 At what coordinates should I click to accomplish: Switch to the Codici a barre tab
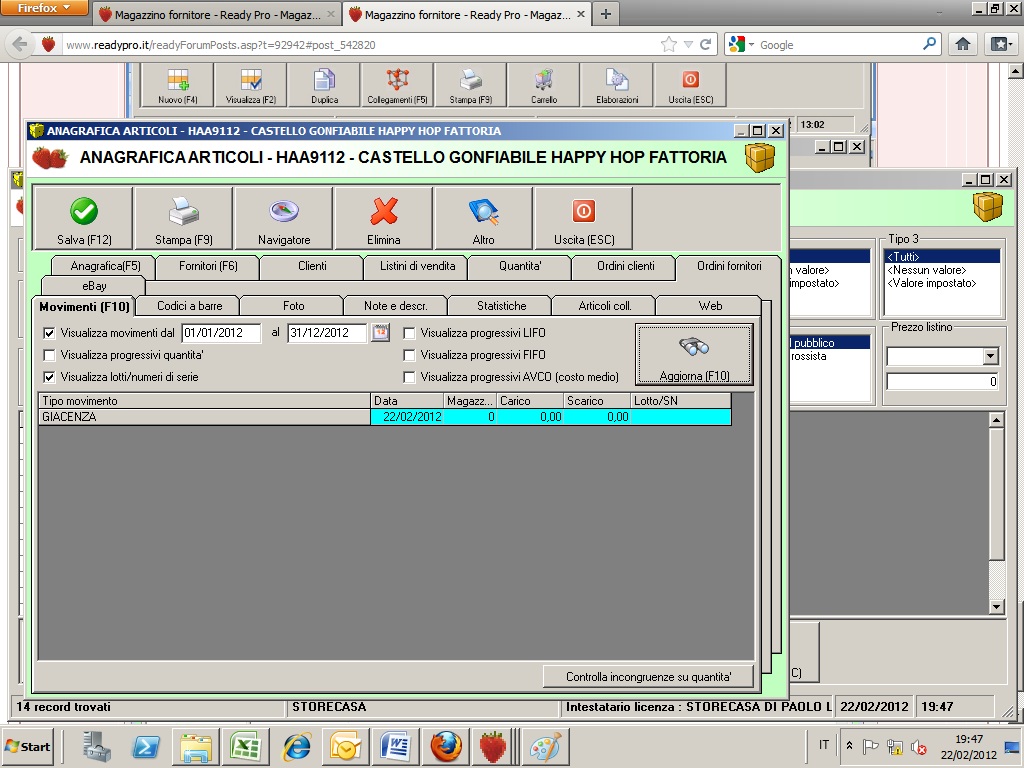tap(189, 306)
